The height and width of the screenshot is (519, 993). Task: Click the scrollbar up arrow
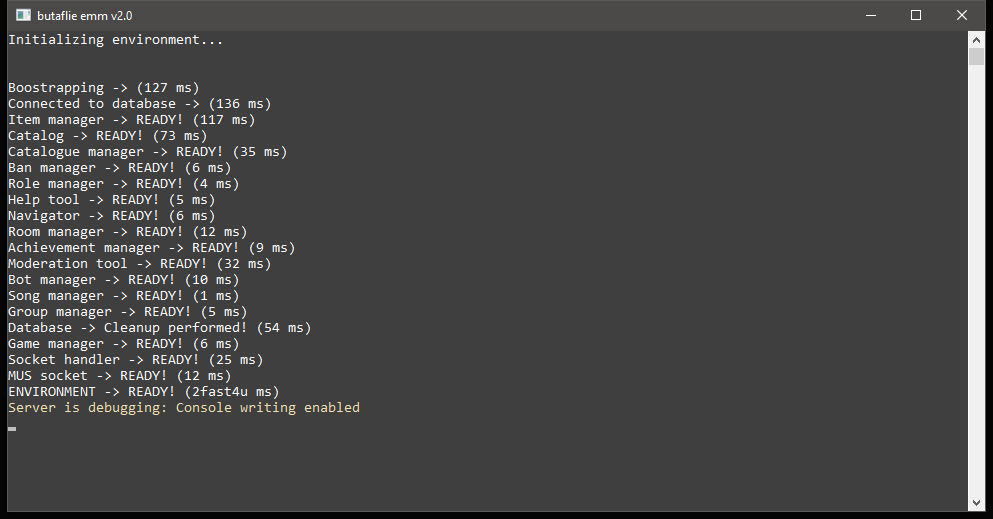(x=977, y=39)
